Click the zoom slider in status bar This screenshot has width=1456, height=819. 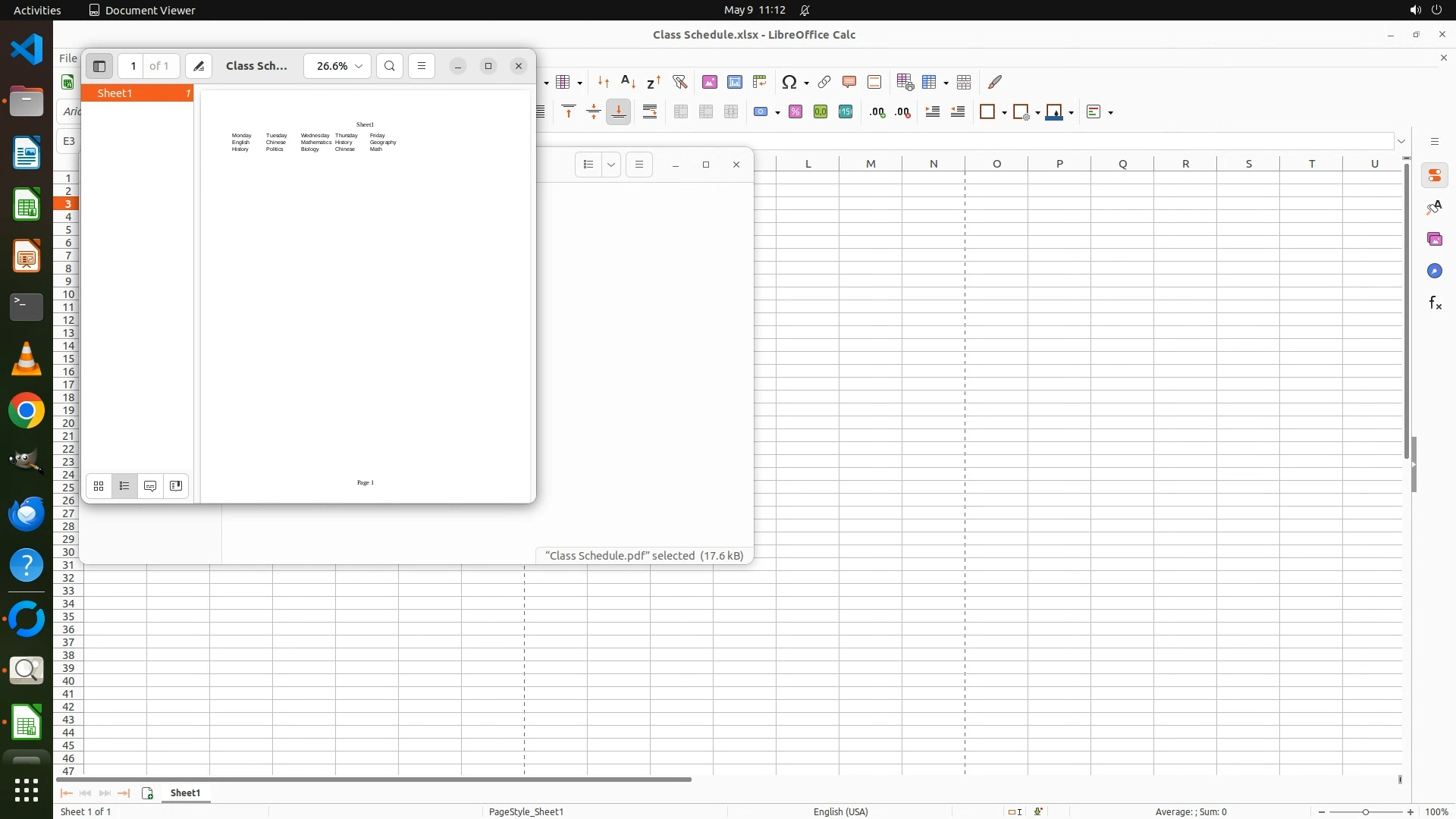pyautogui.click(x=1366, y=811)
